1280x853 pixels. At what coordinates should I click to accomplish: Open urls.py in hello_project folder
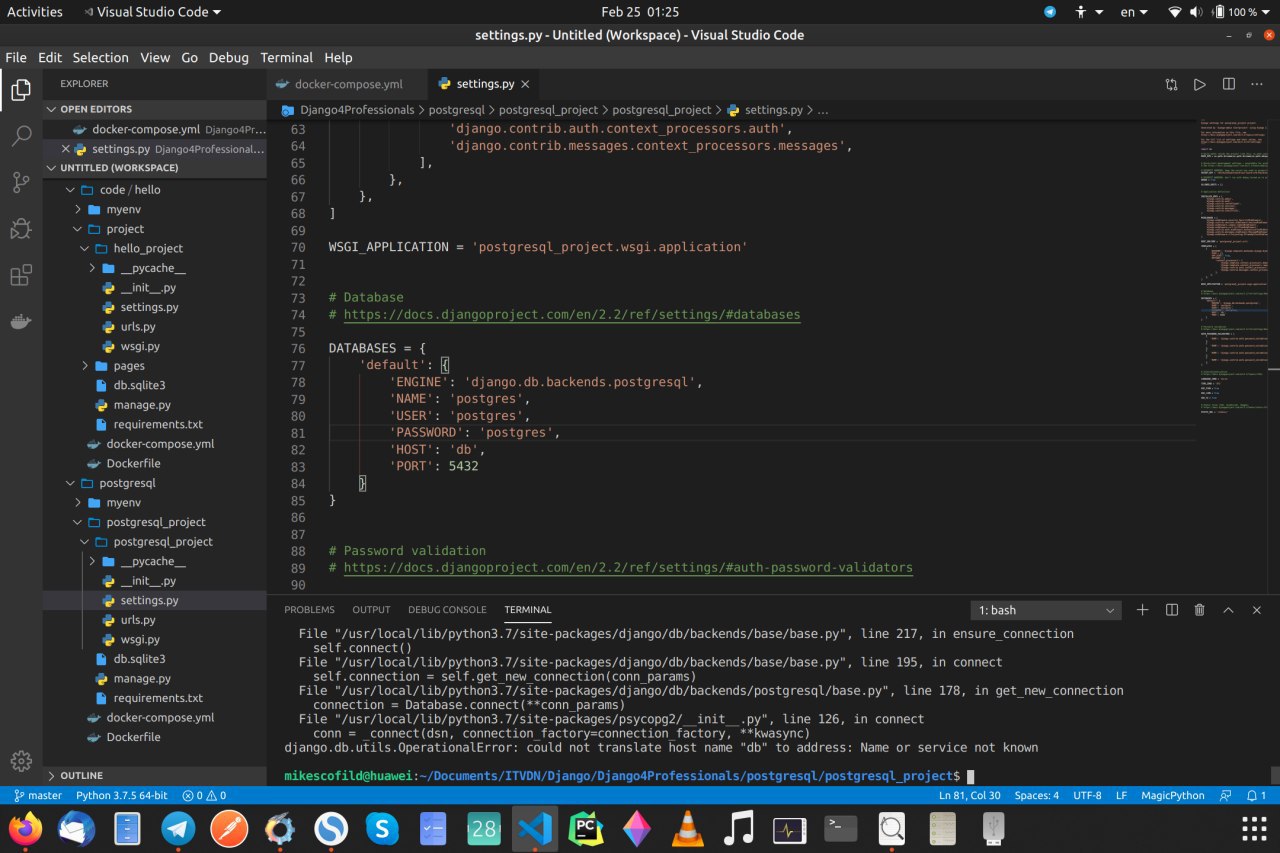pyautogui.click(x=155, y=327)
